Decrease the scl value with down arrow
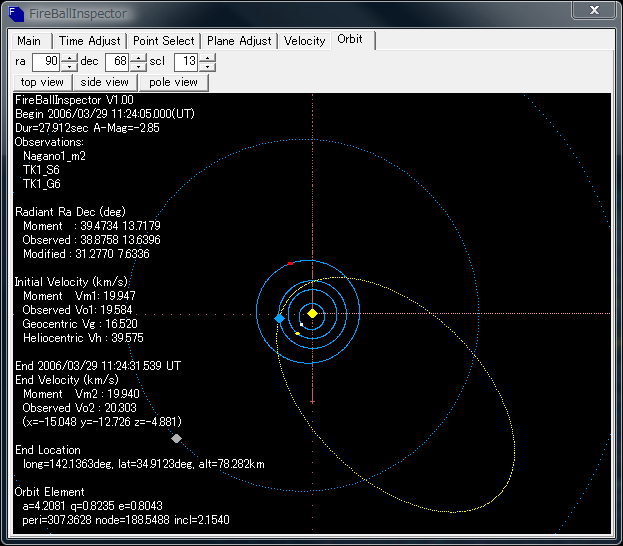The image size is (623, 546). (x=207, y=67)
